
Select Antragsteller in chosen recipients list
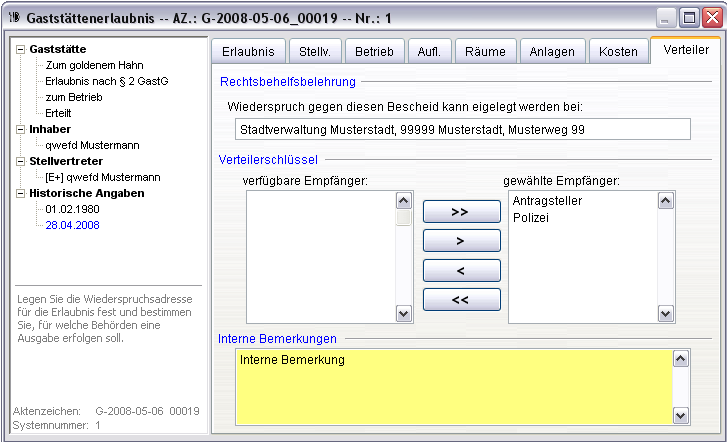click(x=547, y=201)
